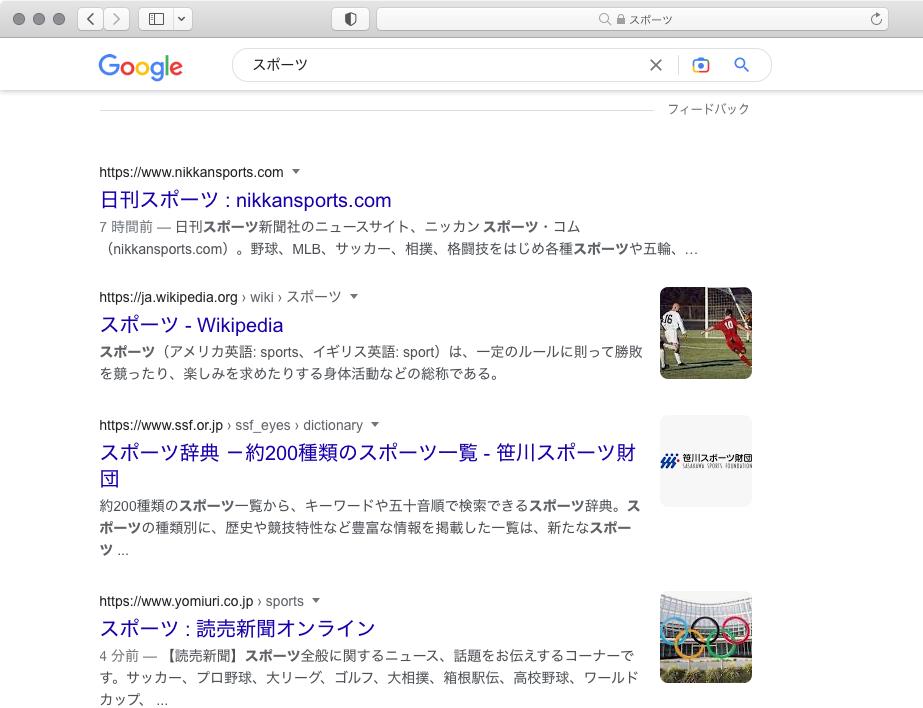Click the https://www.ssf.or.jp breadcrumb text
The image size is (923, 708).
pyautogui.click(x=161, y=426)
